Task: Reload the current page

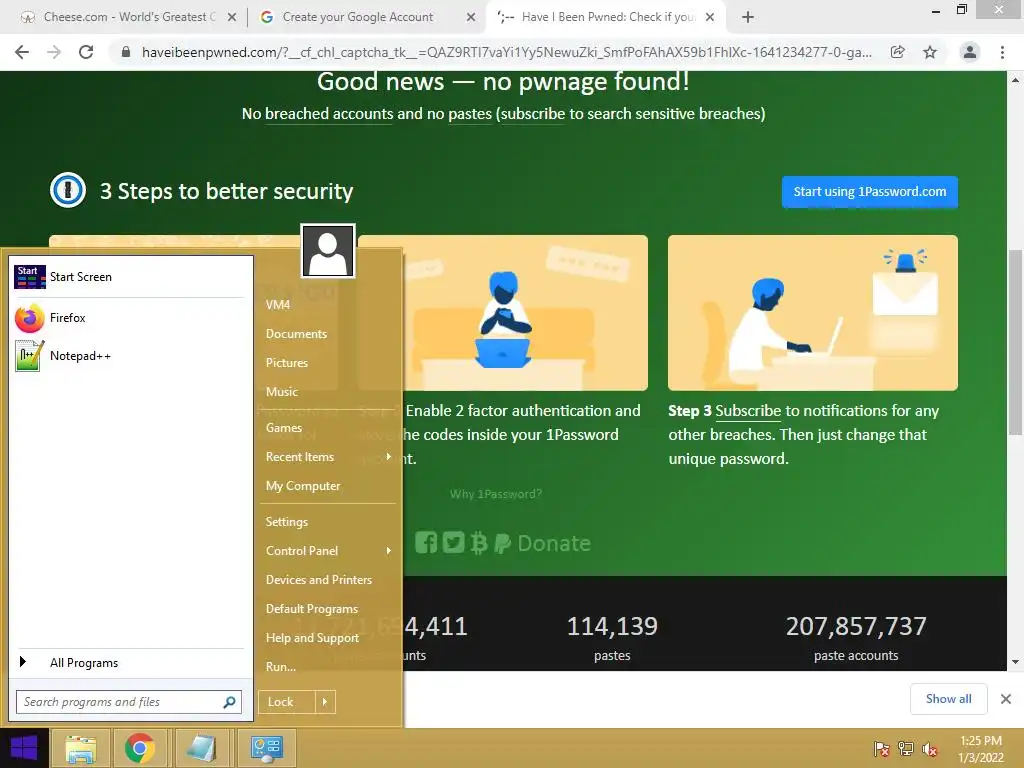Action: pos(86,52)
